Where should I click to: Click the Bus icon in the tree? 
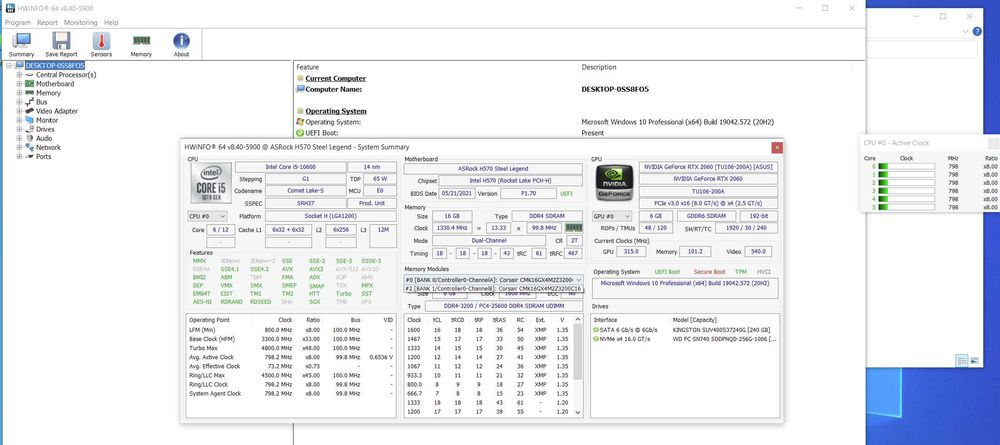tap(29, 102)
